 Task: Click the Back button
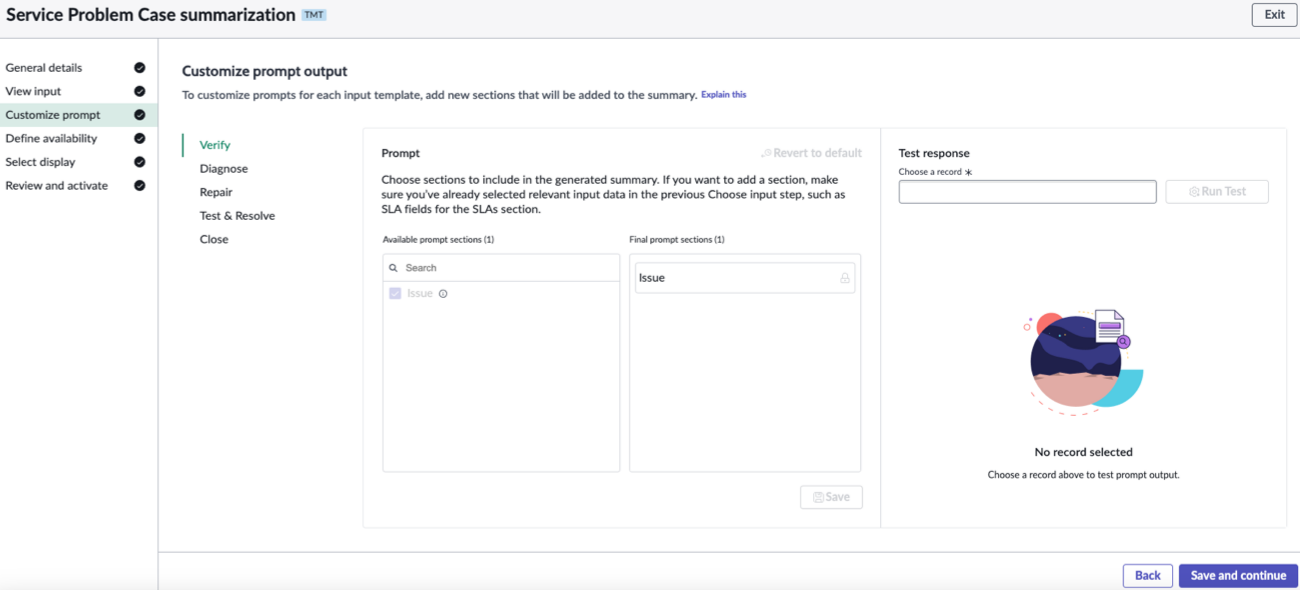1148,575
